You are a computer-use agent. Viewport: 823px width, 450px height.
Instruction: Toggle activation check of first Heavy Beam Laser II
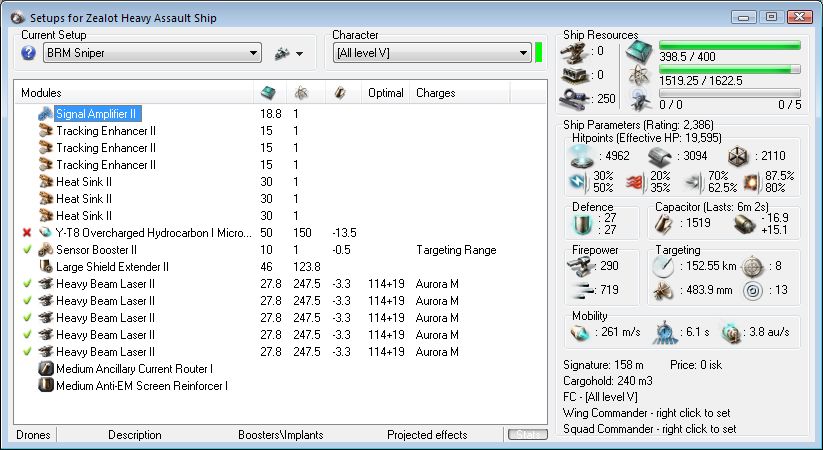(27, 284)
